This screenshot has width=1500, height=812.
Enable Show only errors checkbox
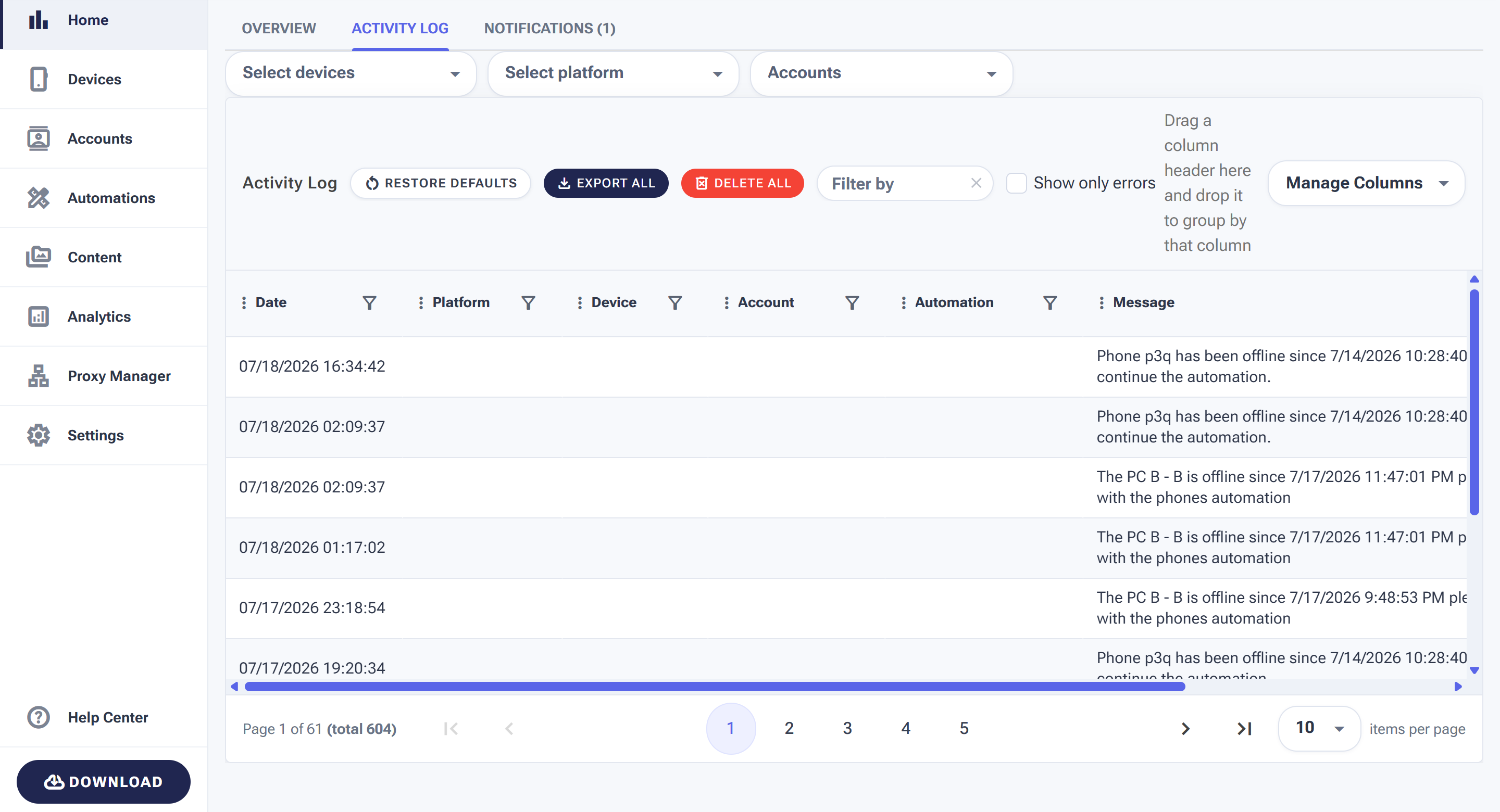(1017, 183)
